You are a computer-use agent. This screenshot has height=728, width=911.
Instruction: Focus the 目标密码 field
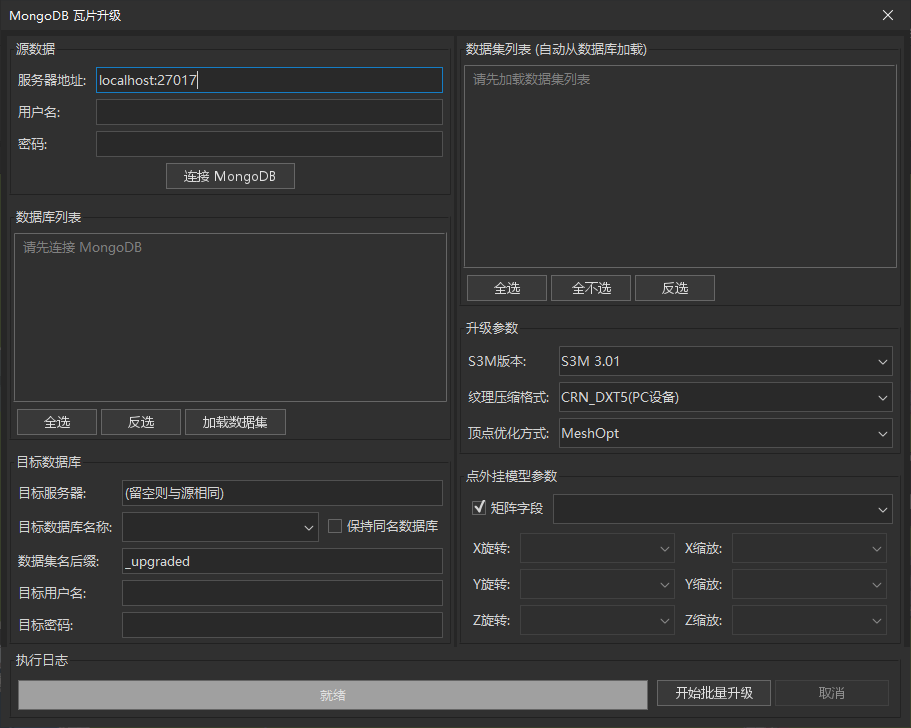282,625
